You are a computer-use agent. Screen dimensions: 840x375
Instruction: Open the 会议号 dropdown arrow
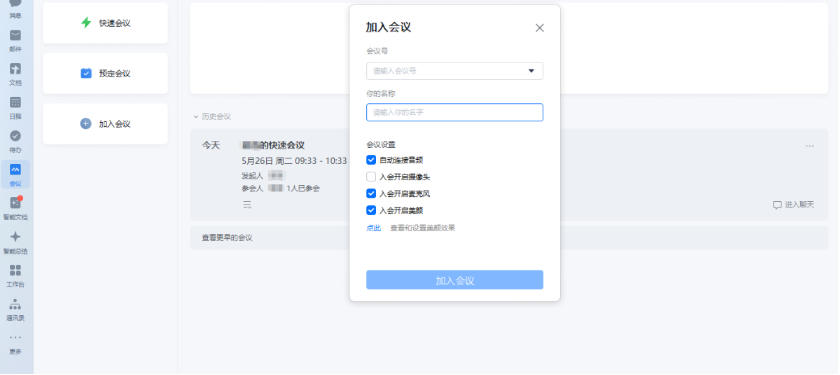(x=531, y=71)
